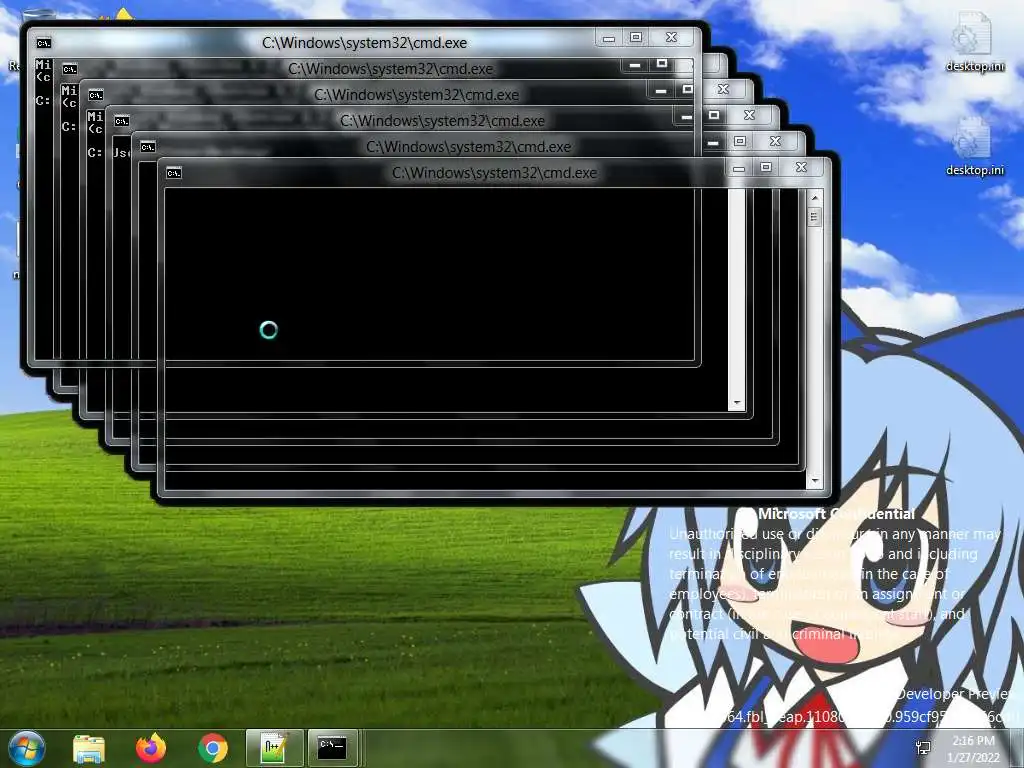Minimize the rearmost cmd.exe window

click(609, 38)
